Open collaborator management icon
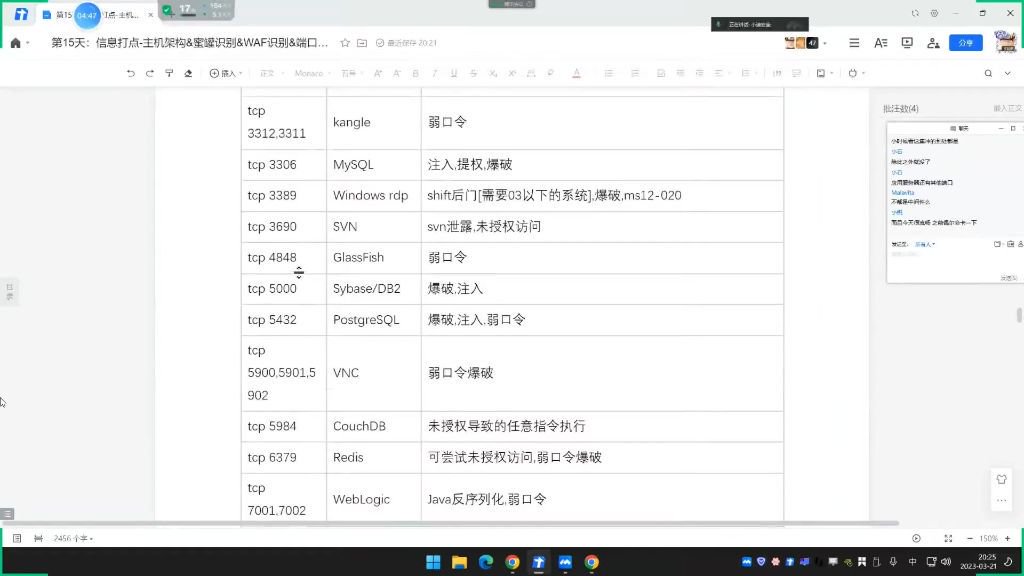1024x576 pixels. click(933, 43)
